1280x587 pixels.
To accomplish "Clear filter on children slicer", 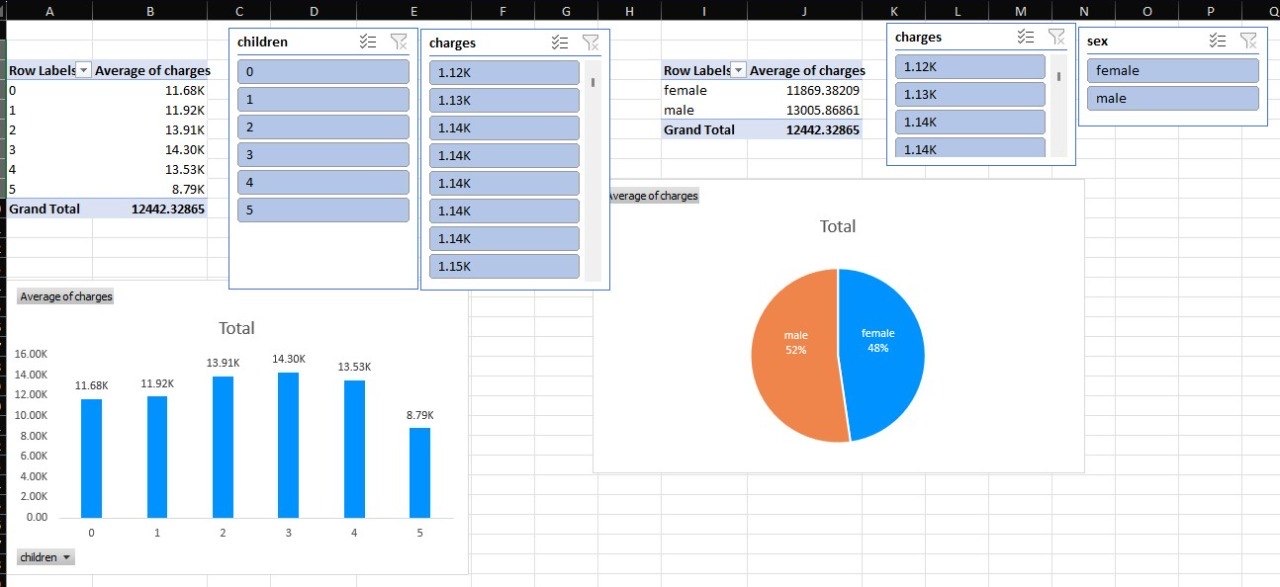I will click(x=399, y=42).
